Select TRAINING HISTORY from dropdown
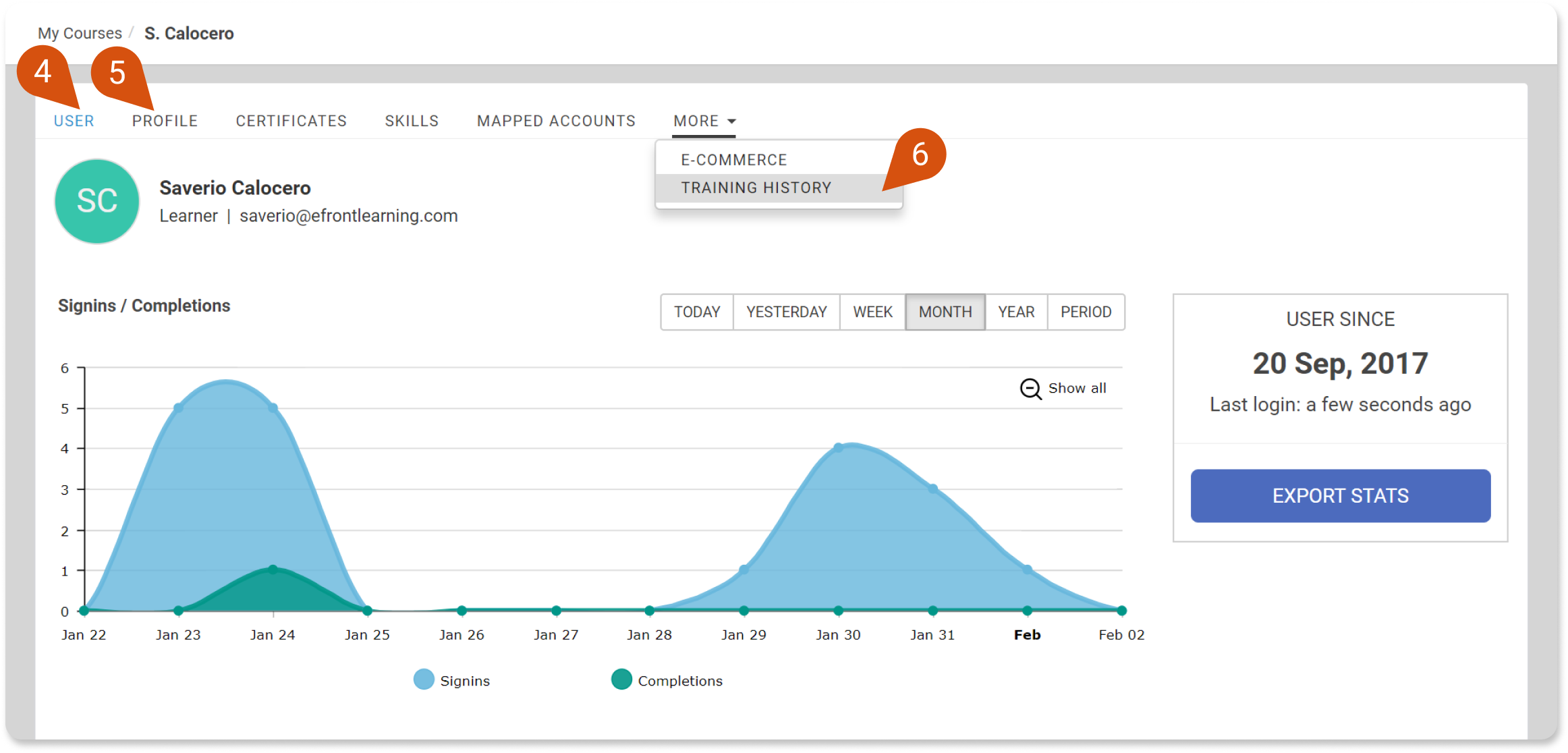 (757, 188)
